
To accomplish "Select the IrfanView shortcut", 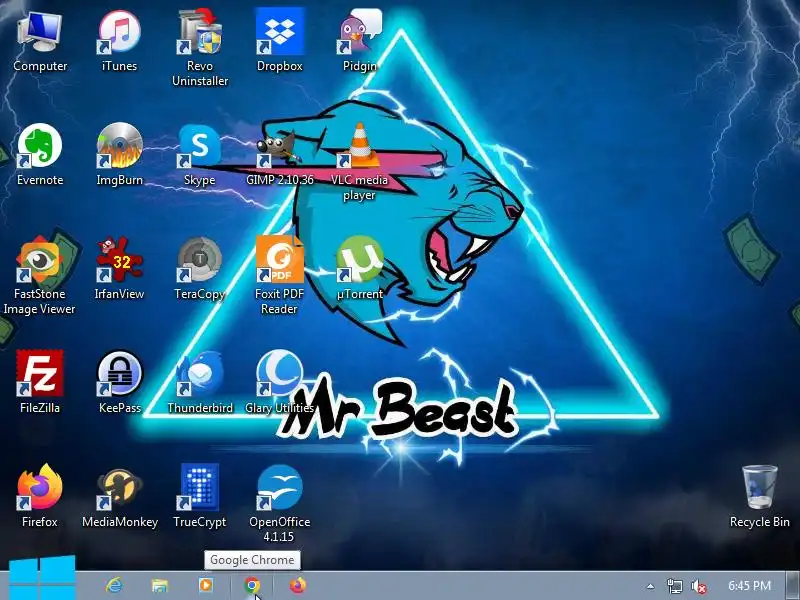I will click(119, 260).
